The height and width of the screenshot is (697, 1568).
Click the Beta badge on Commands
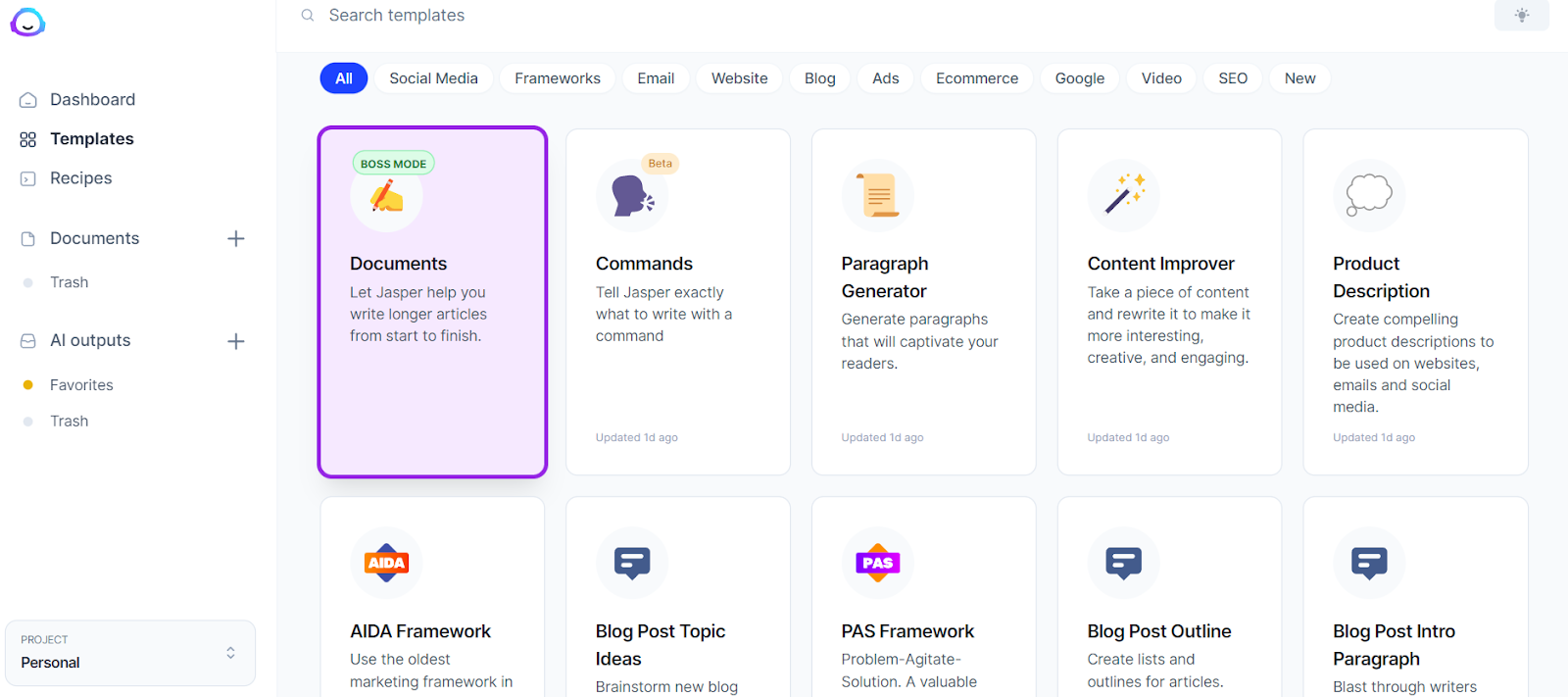[x=661, y=164]
